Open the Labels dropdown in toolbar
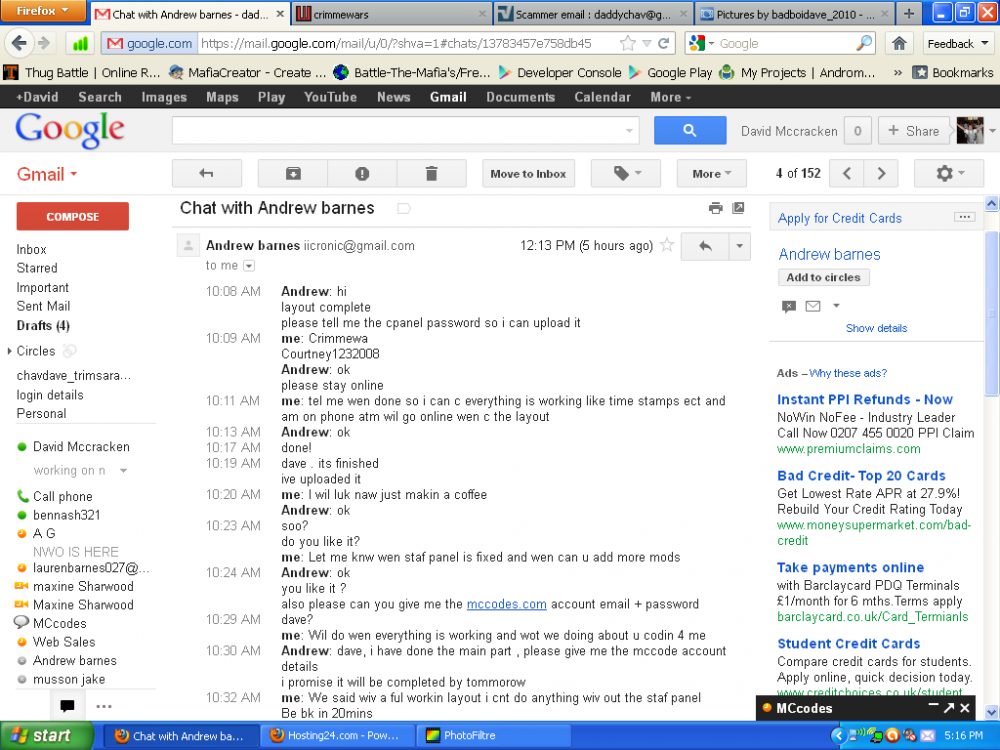This screenshot has height=750, width=1000. [x=626, y=174]
